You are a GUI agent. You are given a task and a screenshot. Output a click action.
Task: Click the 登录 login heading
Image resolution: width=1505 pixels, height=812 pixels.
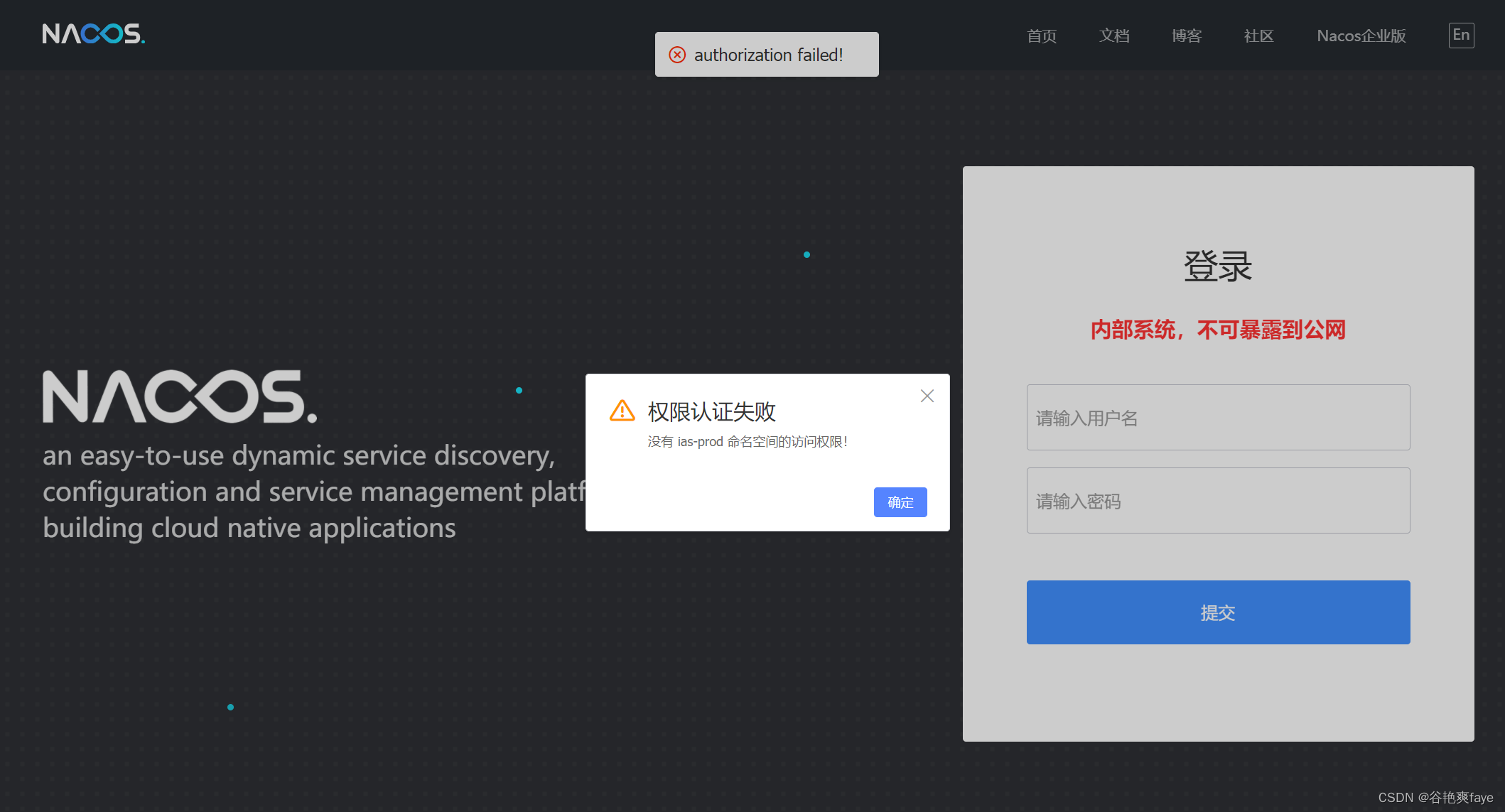(x=1217, y=267)
